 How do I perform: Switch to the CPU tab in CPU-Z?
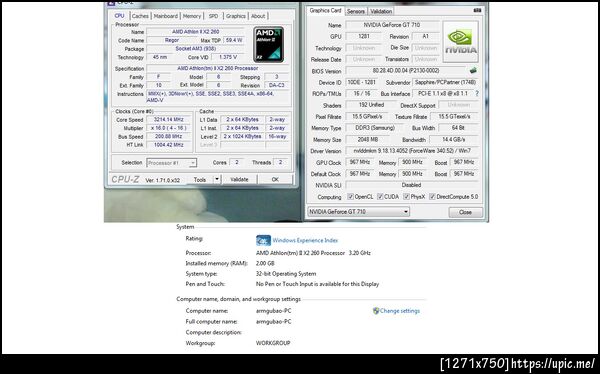[x=119, y=16]
